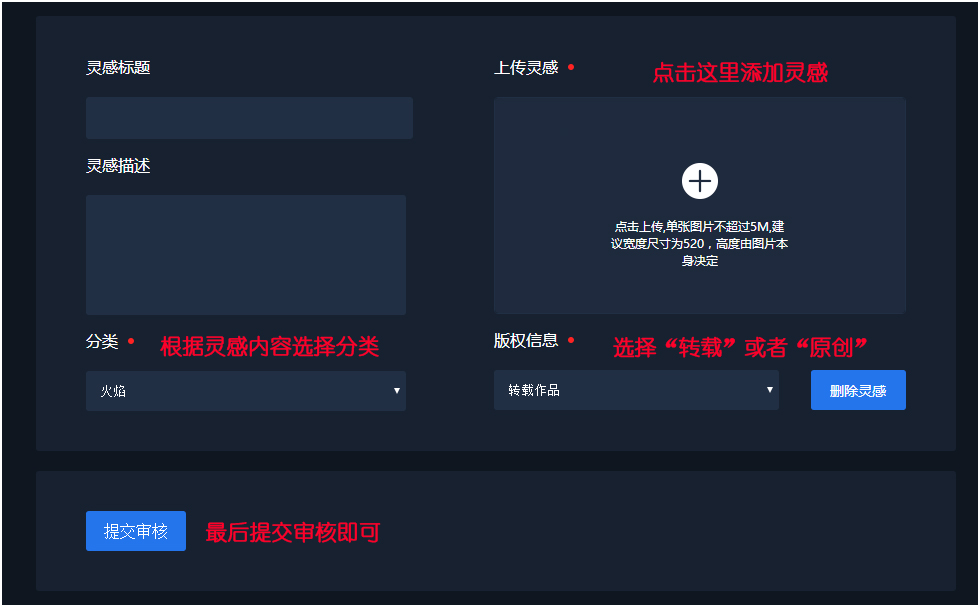Viewport: 980px width, 607px height.
Task: Click the 灵感标题 label
Action: tap(118, 68)
